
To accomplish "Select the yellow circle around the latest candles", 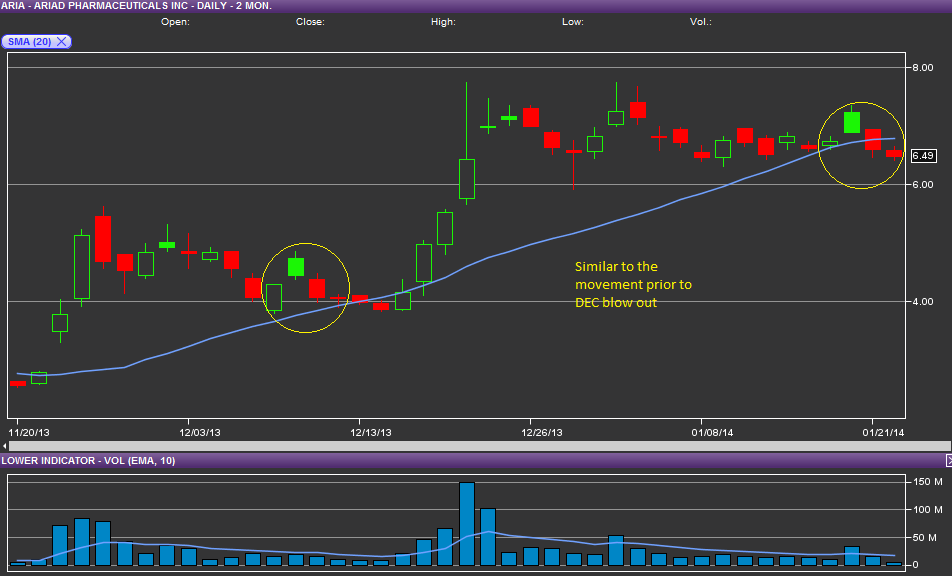I will 861,143.
